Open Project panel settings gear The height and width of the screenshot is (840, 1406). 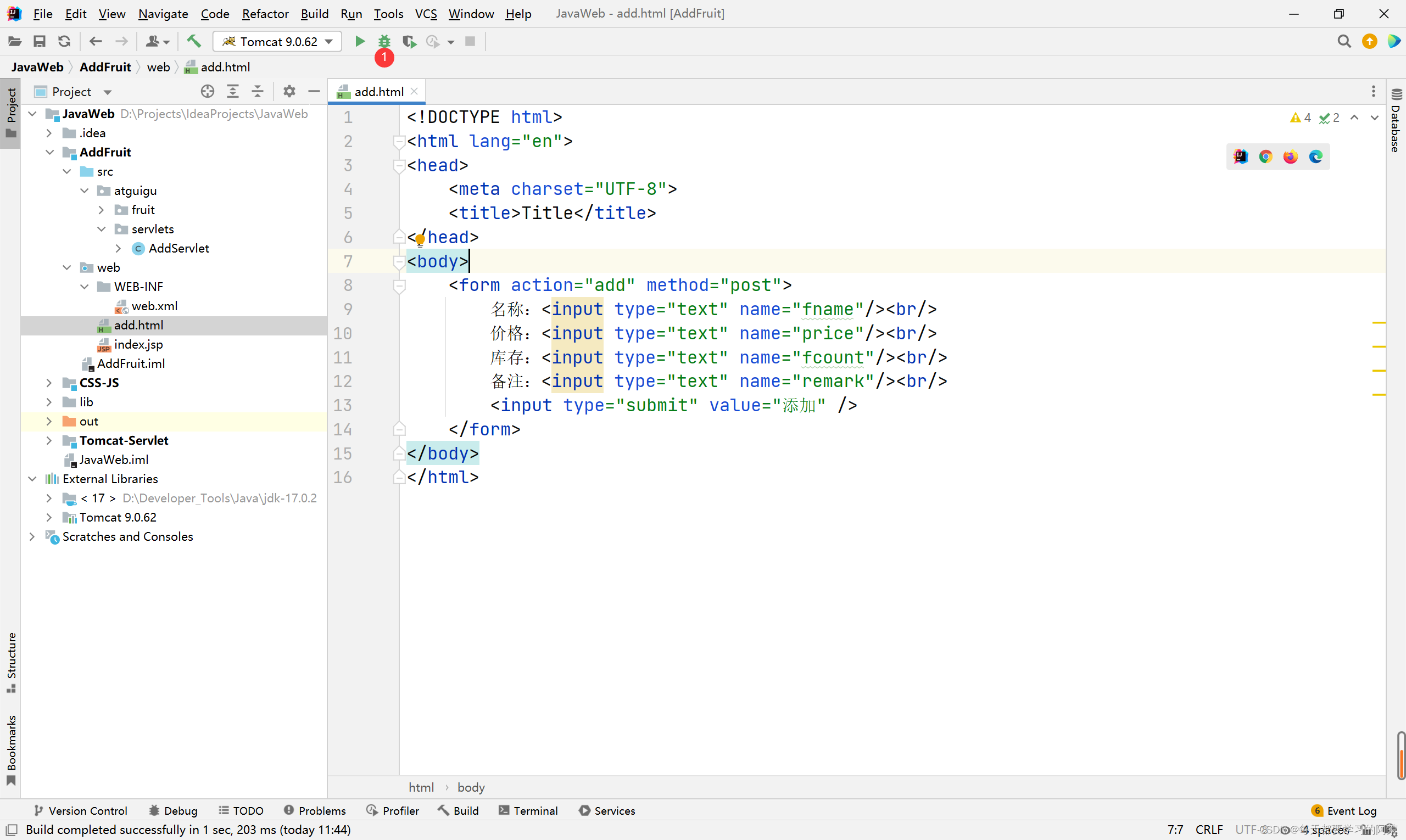pos(289,91)
